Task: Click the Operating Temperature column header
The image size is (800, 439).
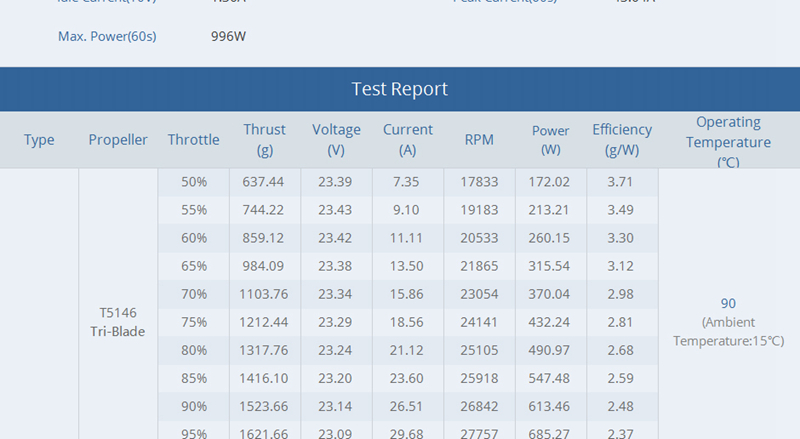Action: tap(728, 141)
